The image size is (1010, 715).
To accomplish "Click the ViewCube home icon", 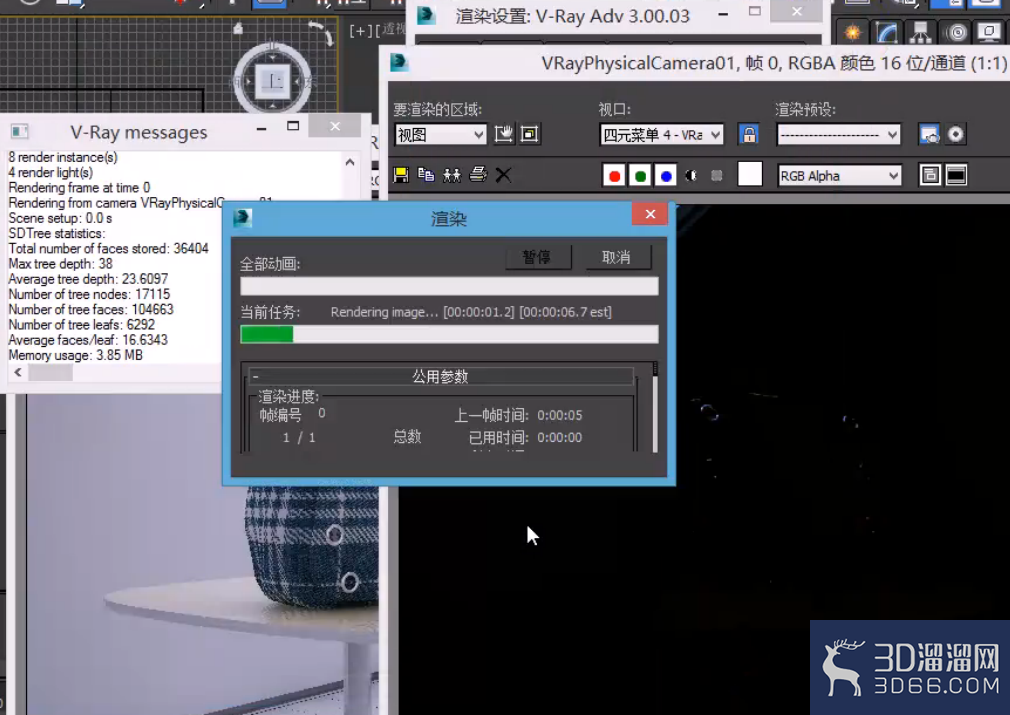I will (x=238, y=28).
